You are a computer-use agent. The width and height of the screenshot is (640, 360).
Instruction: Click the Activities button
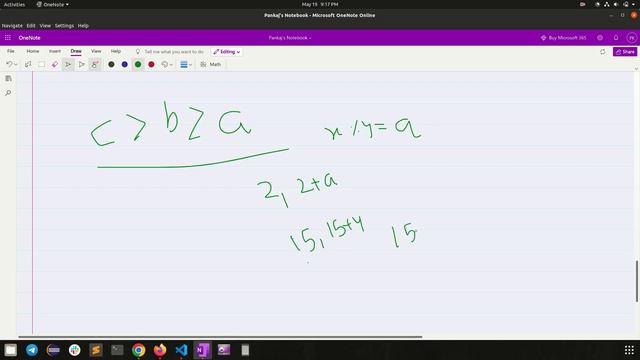[14, 4]
